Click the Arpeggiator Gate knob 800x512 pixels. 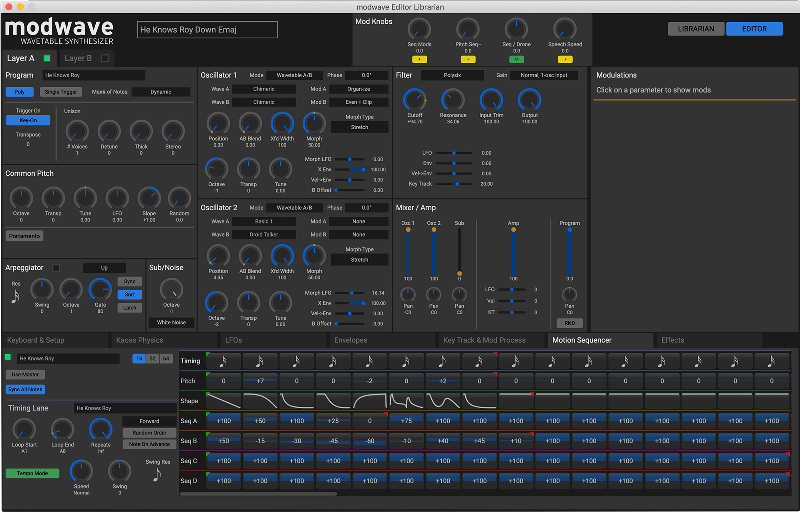point(100,290)
